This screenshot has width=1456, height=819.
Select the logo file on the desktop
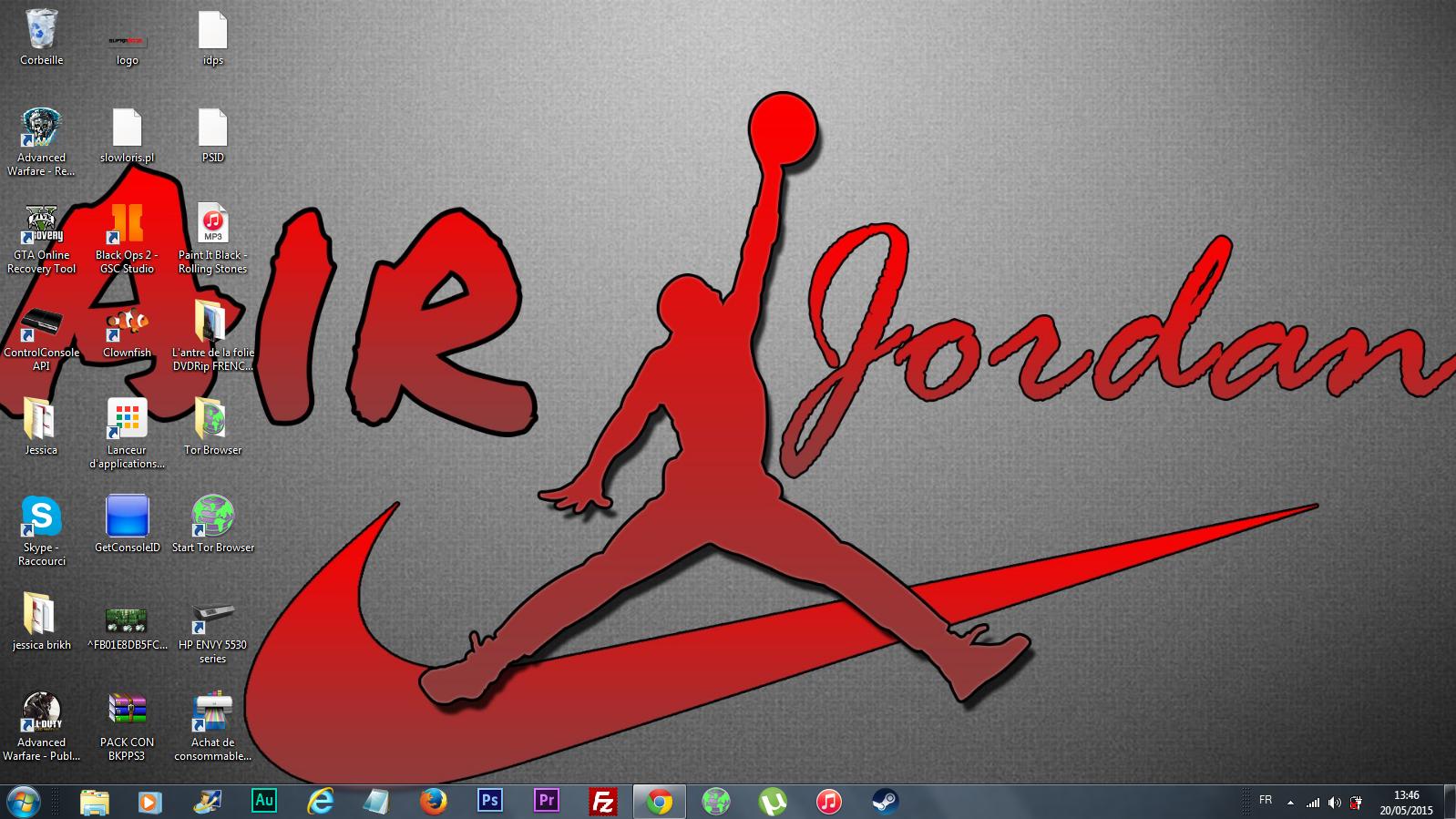tap(128, 44)
